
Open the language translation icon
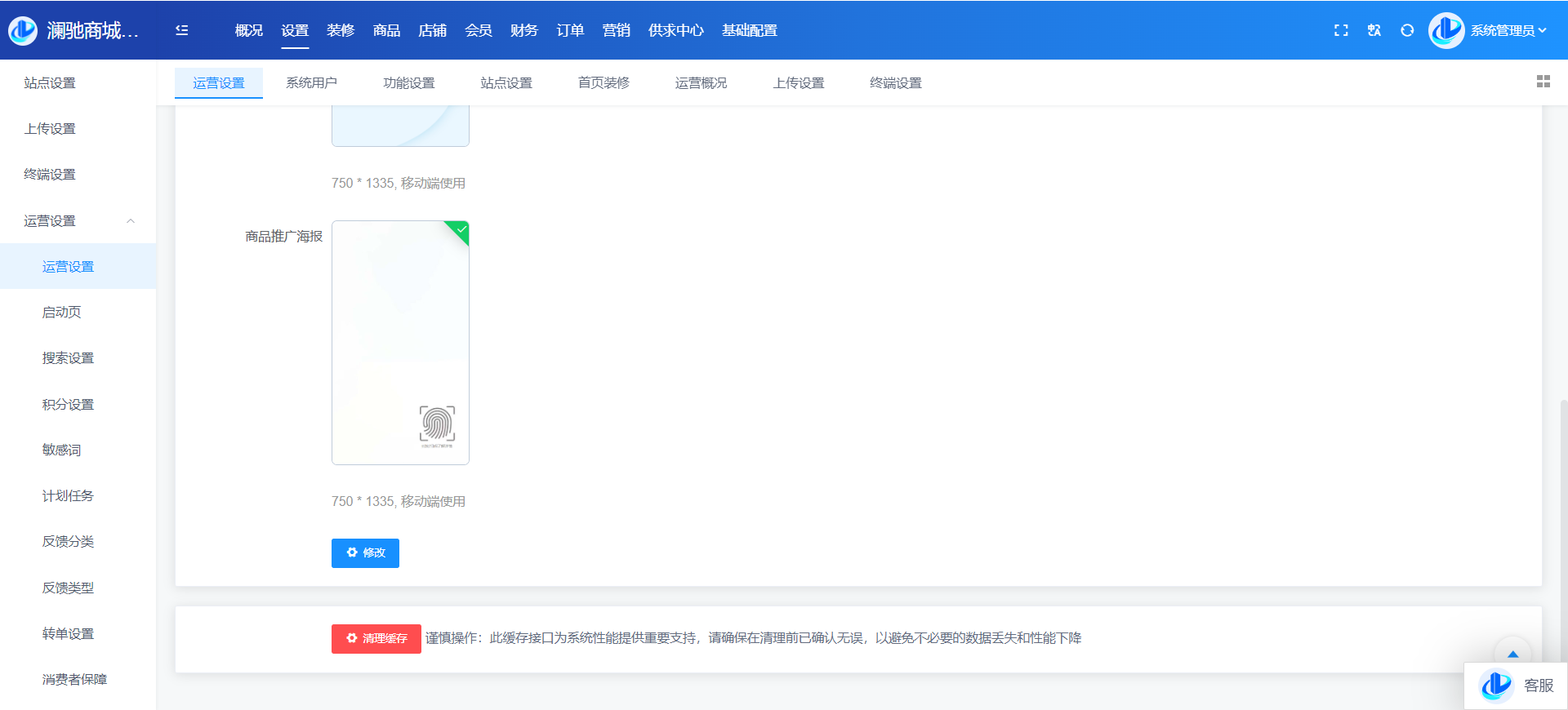[x=1374, y=30]
